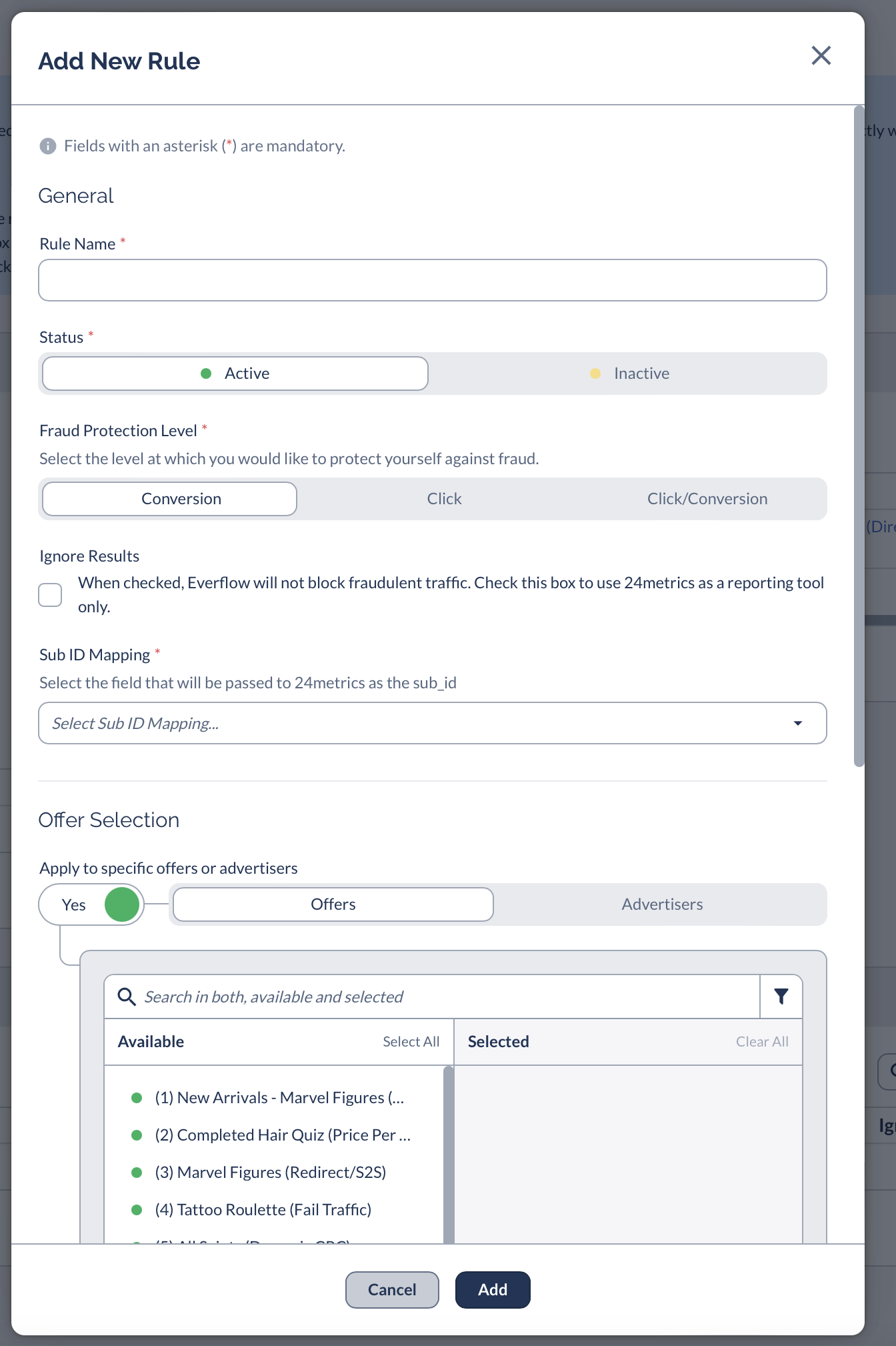Viewport: 896px width, 1346px height.
Task: Set status to Inactive
Action: point(629,374)
